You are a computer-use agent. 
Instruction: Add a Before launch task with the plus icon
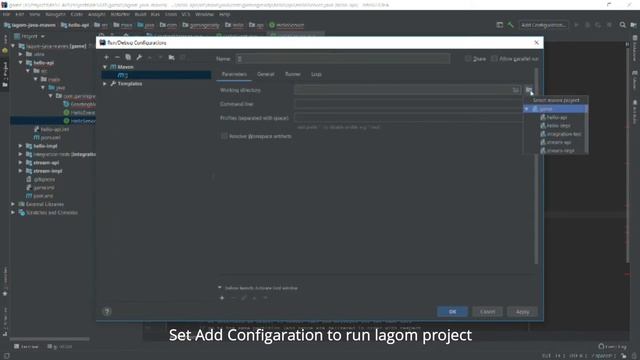[x=222, y=298]
